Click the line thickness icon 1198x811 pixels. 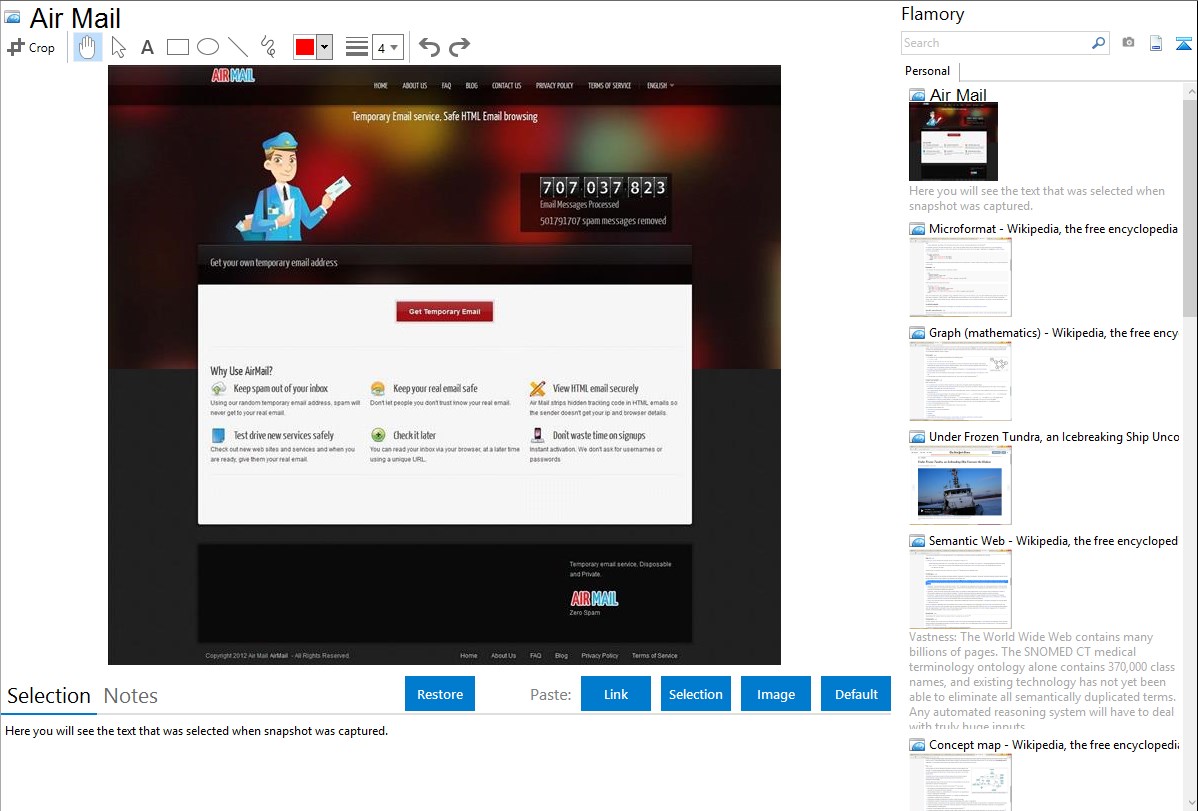(x=357, y=47)
